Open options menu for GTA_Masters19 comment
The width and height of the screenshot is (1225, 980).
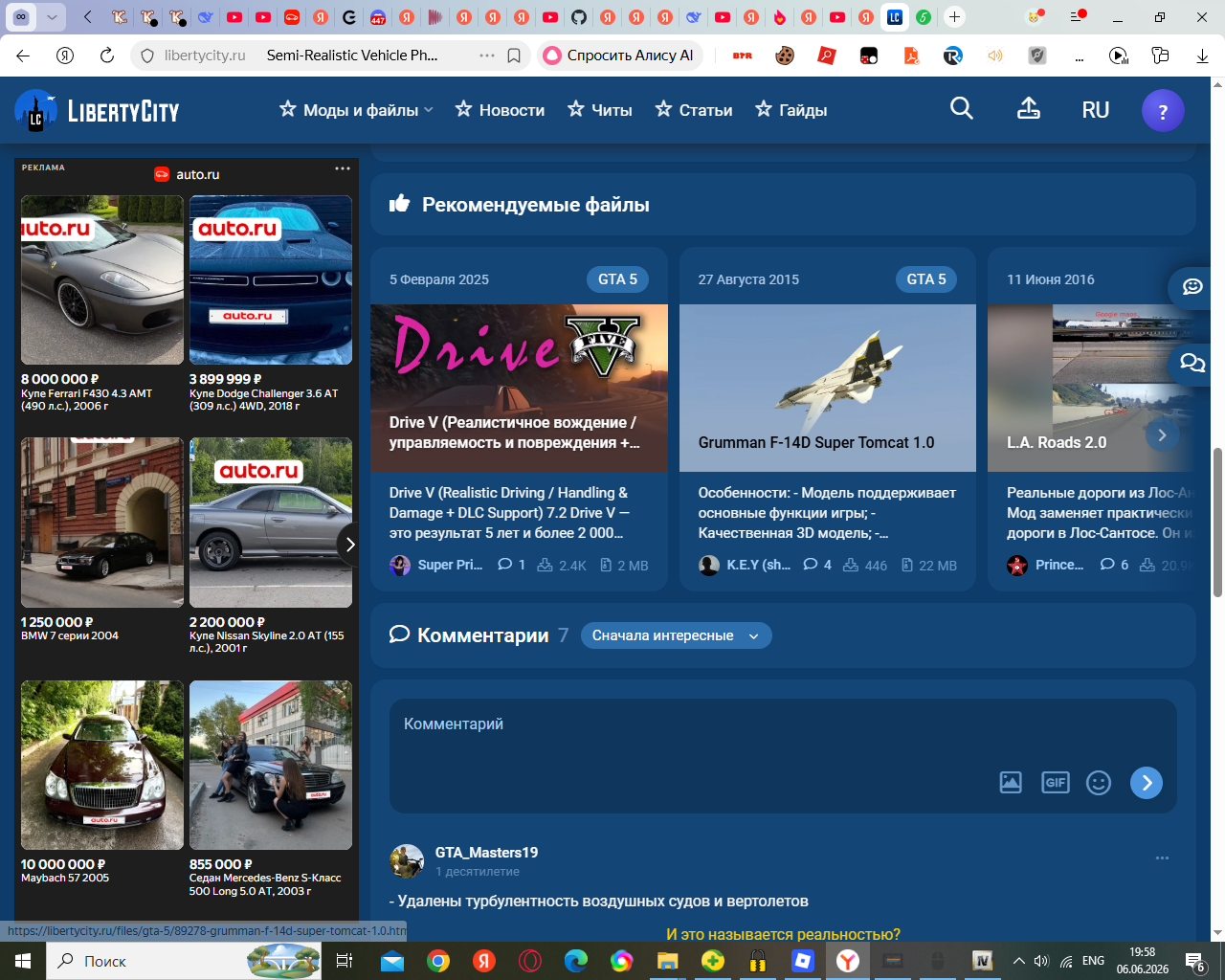1162,857
